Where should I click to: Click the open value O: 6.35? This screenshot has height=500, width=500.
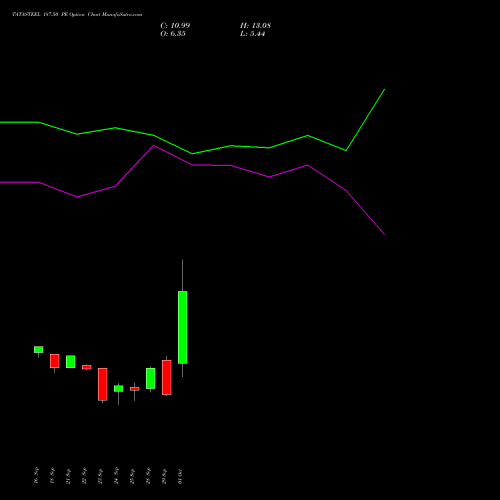173,34
